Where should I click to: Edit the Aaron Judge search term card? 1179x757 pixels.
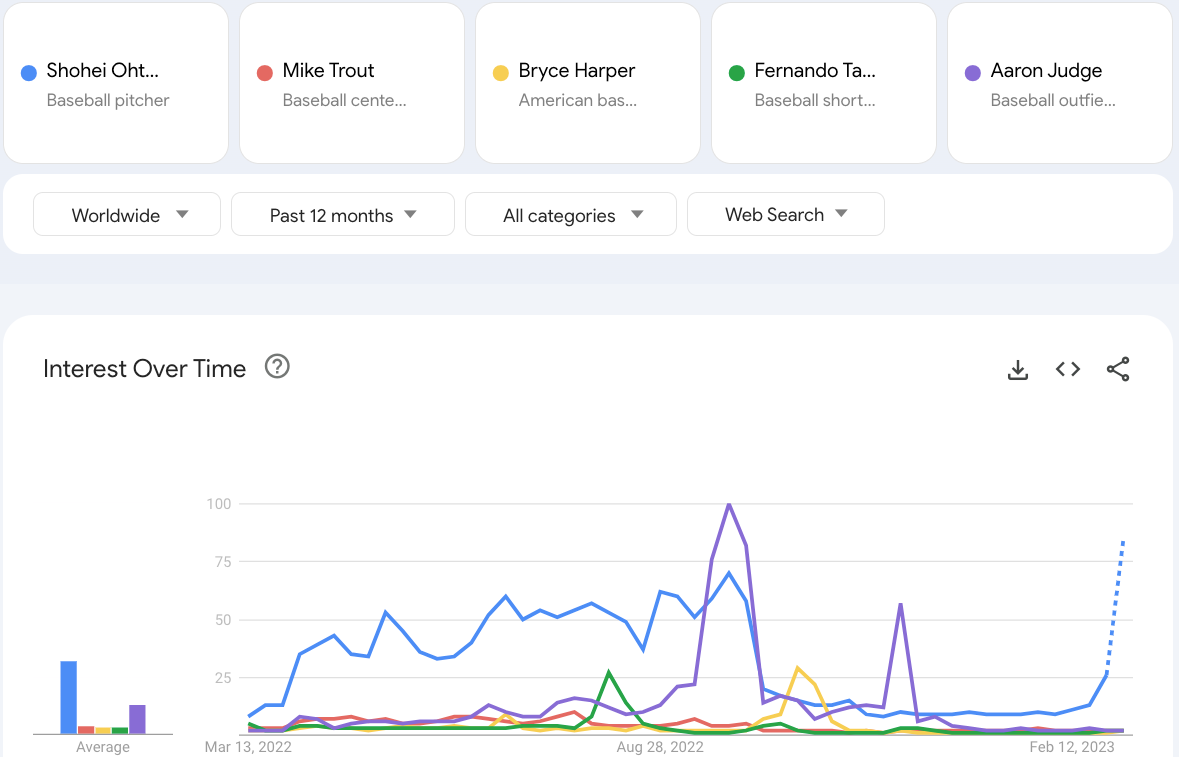click(1060, 83)
